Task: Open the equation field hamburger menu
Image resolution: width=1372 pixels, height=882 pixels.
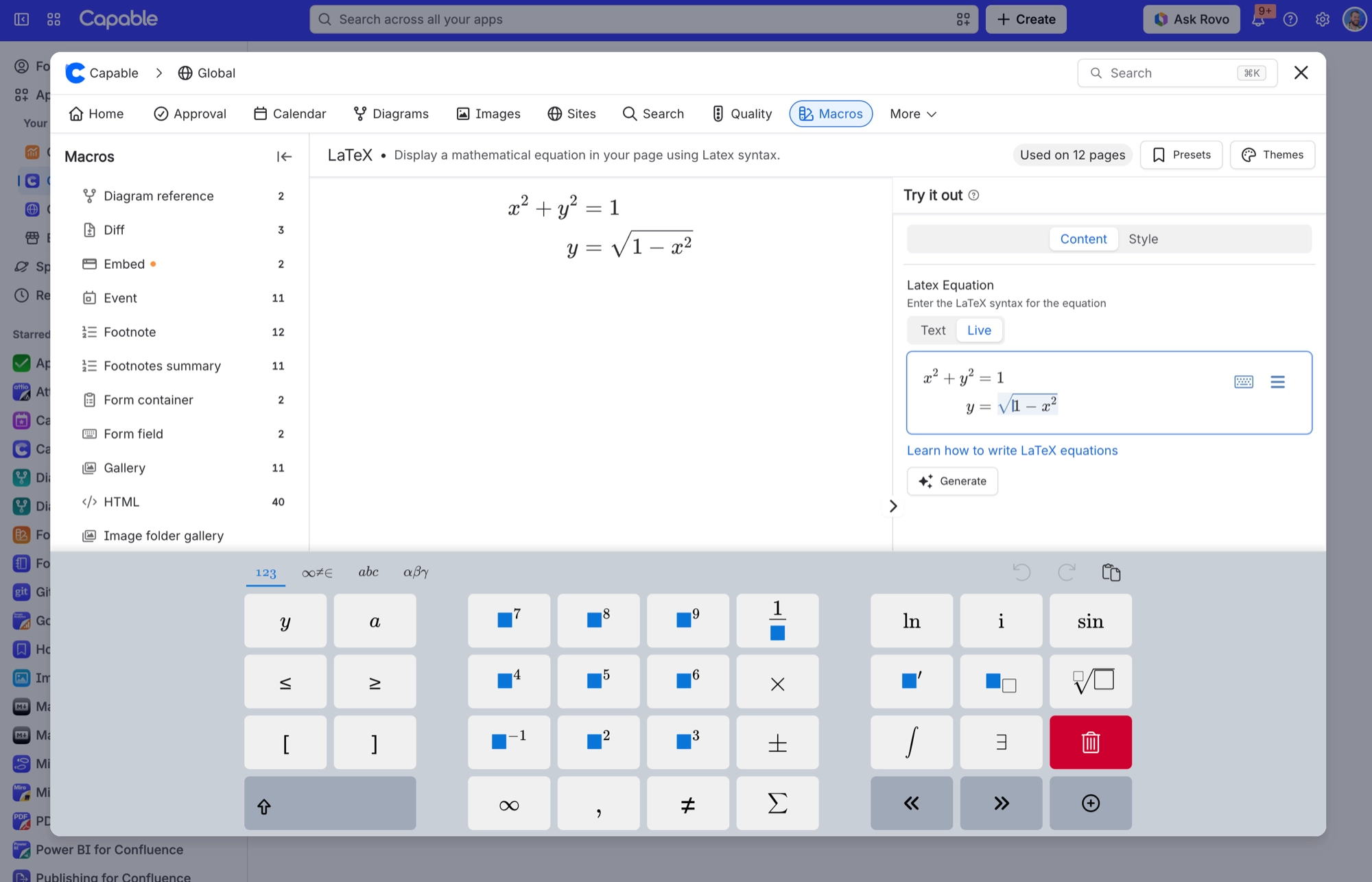Action: 1277,382
